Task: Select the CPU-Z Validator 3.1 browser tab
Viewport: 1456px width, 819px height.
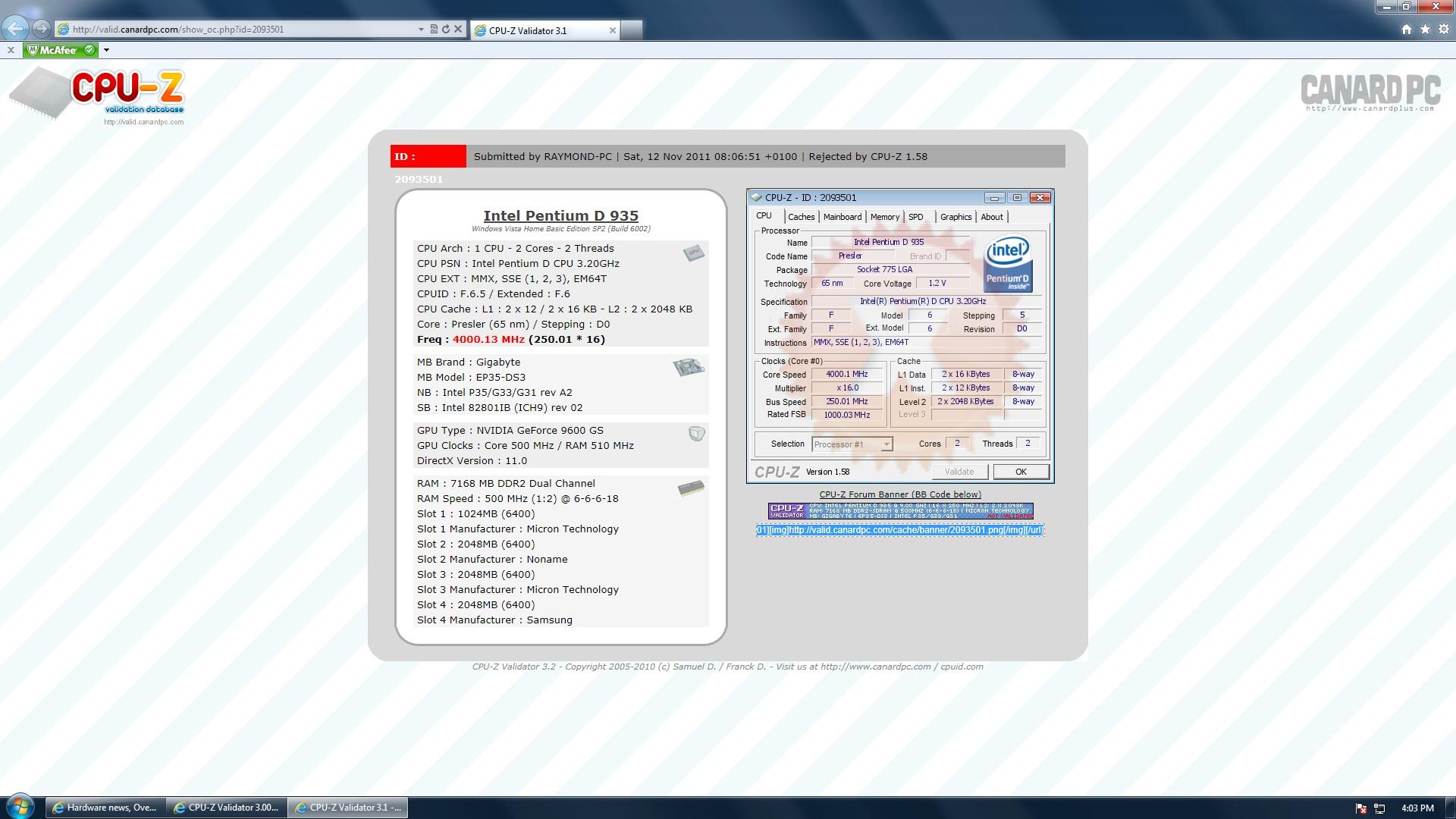Action: pyautogui.click(x=544, y=30)
